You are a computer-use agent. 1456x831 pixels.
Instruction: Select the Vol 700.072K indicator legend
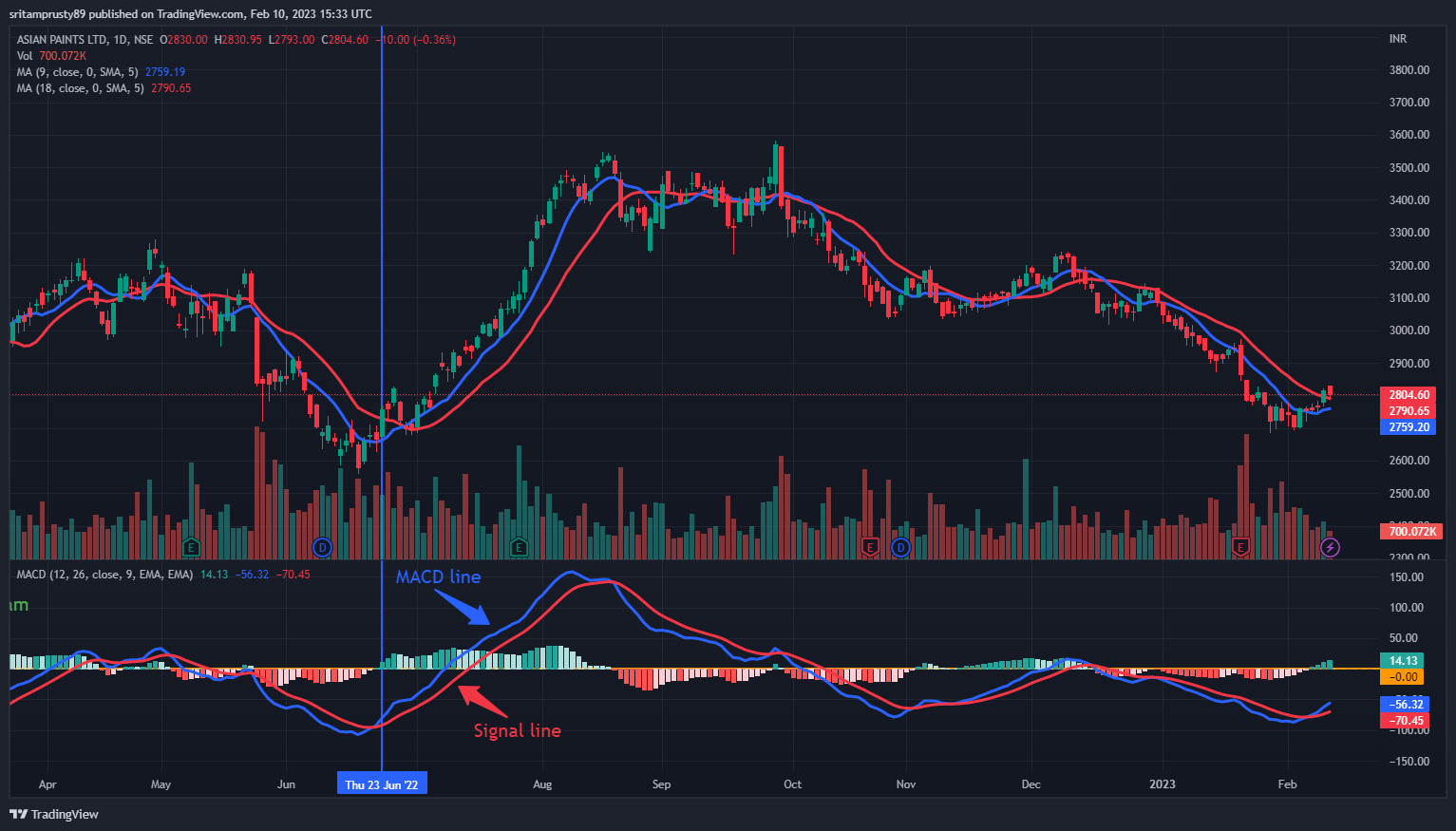[x=51, y=56]
